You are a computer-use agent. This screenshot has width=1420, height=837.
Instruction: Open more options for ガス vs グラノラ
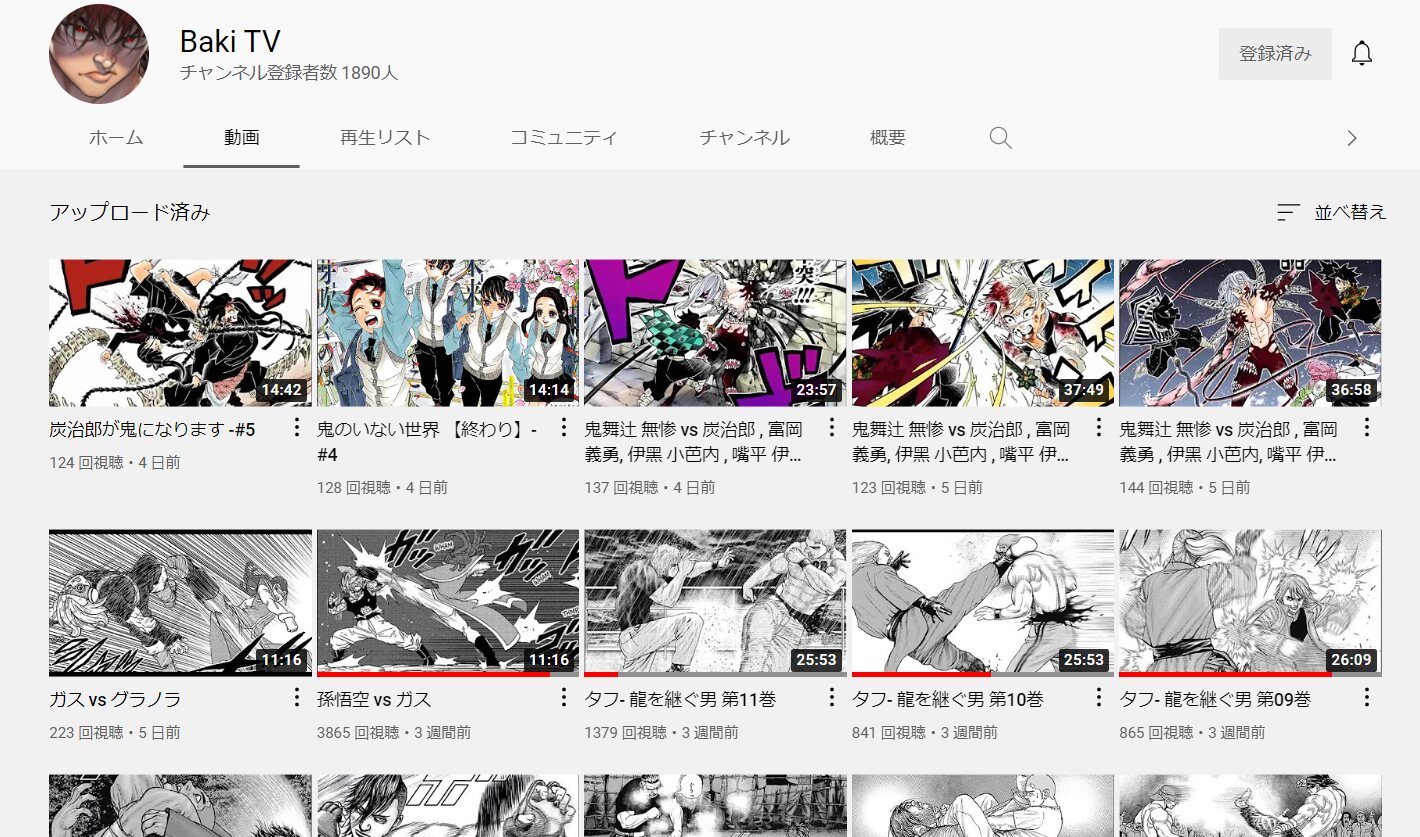tap(296, 697)
